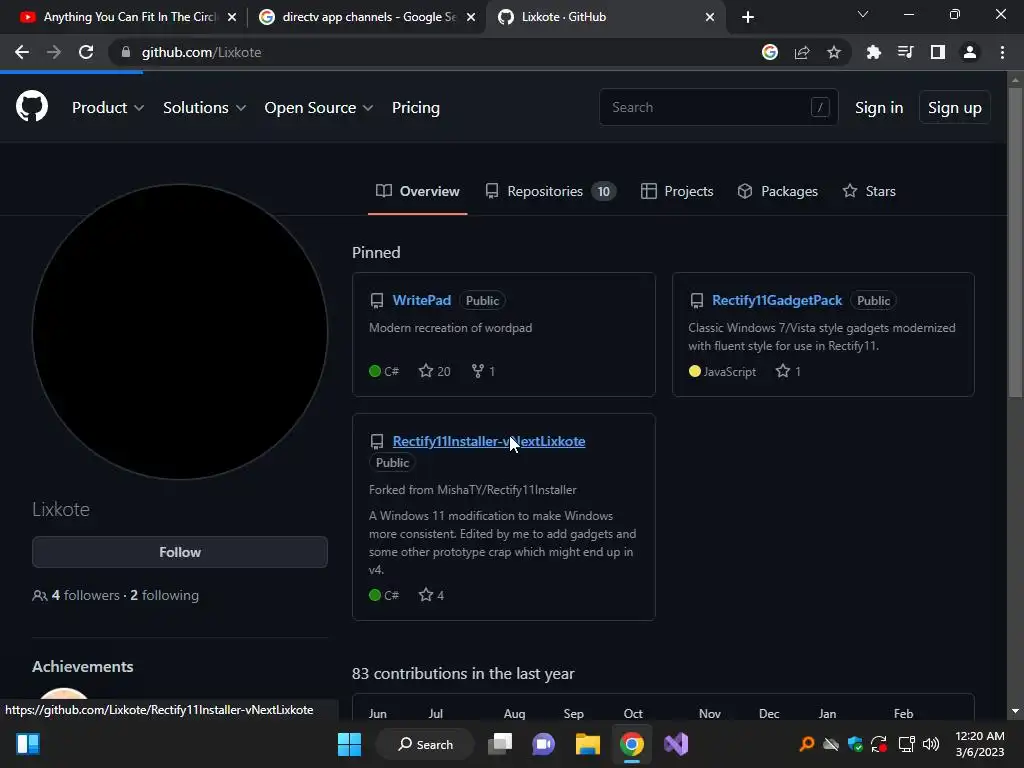Image resolution: width=1024 pixels, height=768 pixels.
Task: Click the page vertical scrollbar thumb
Action: (x=1015, y=241)
